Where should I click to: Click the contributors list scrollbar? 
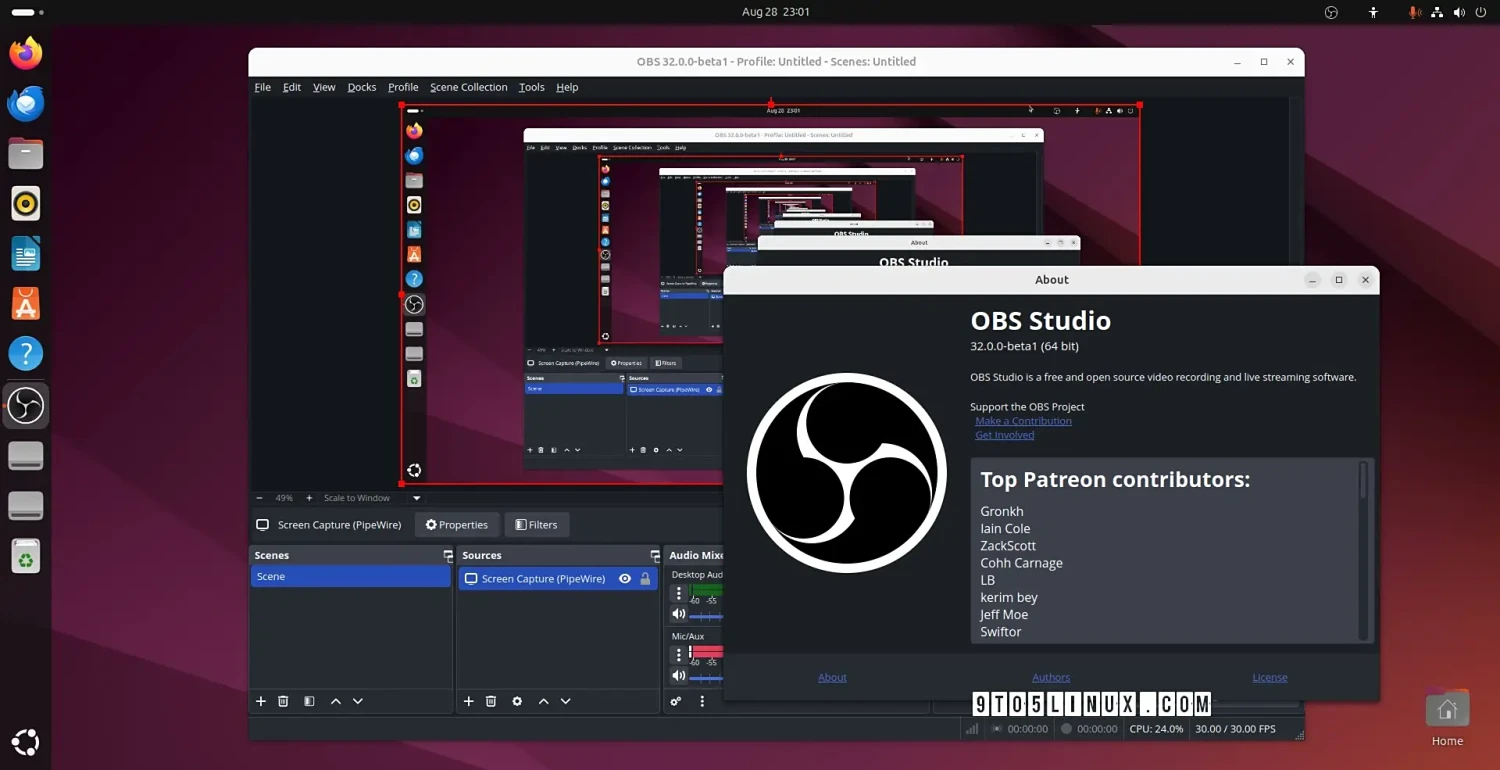coord(1362,481)
